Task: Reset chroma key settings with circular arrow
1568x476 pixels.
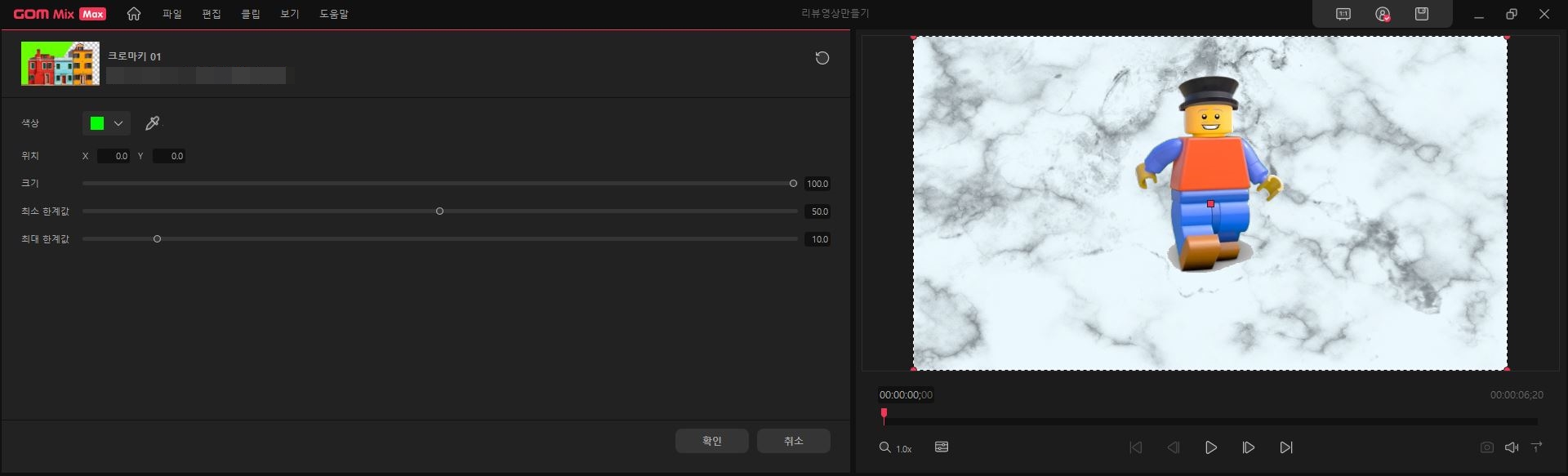Action: pos(822,58)
